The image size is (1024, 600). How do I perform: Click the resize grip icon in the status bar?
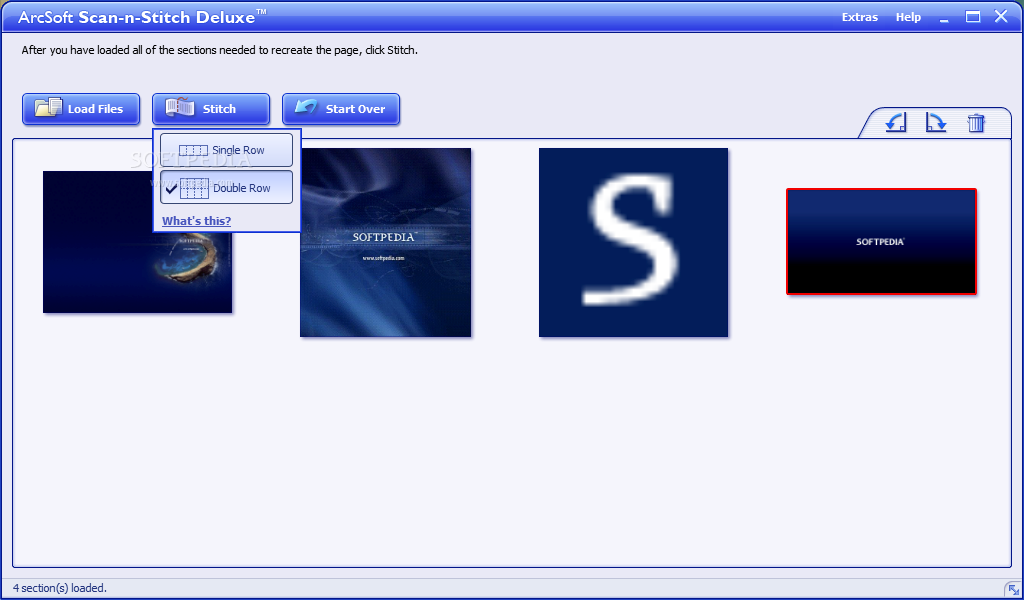(x=1014, y=591)
